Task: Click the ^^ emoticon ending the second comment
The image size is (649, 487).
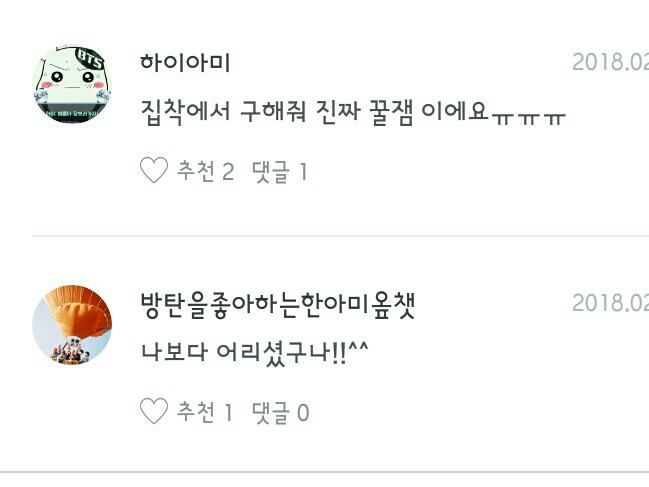Action: point(358,348)
